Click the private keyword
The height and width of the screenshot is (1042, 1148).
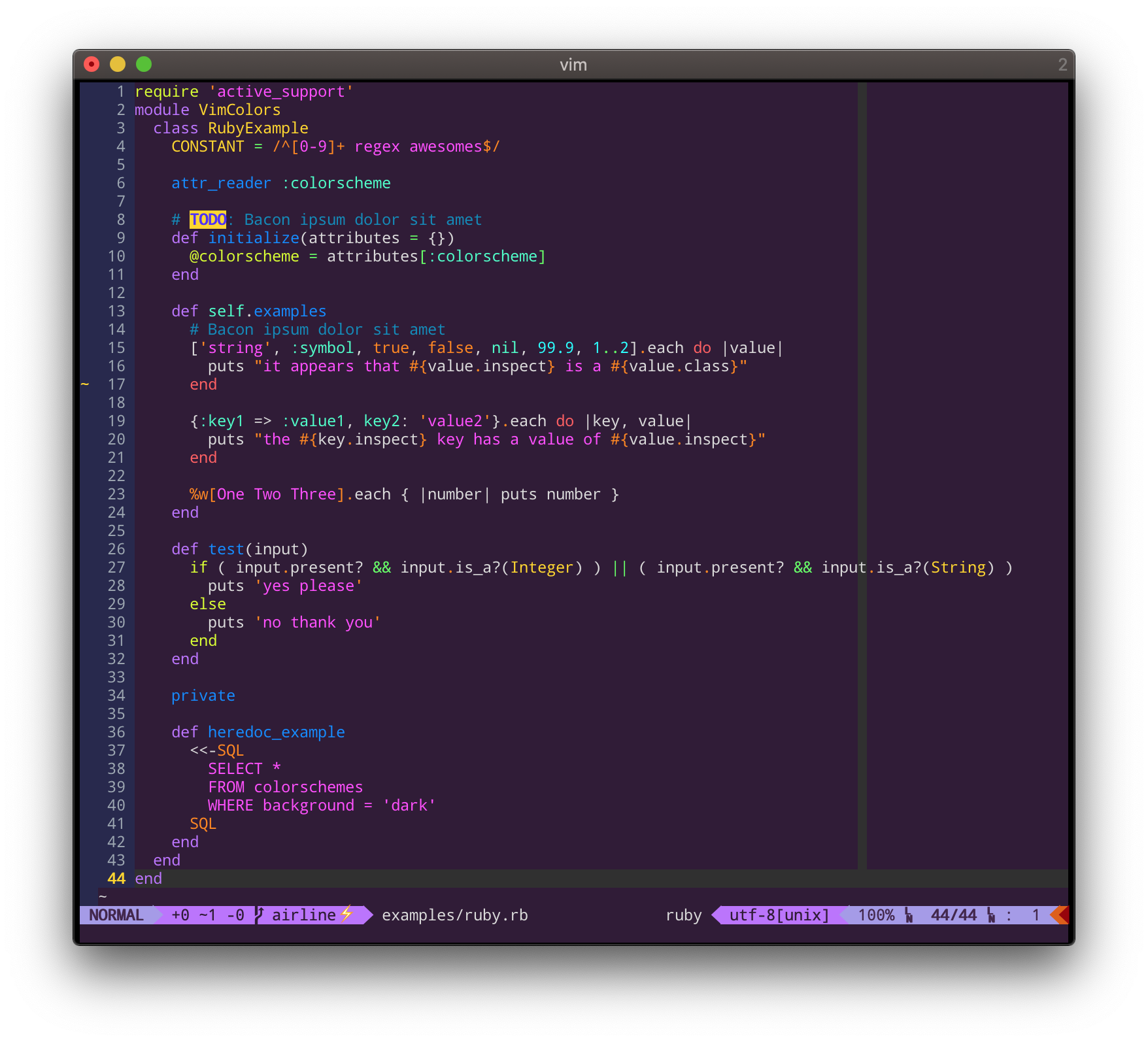point(203,696)
